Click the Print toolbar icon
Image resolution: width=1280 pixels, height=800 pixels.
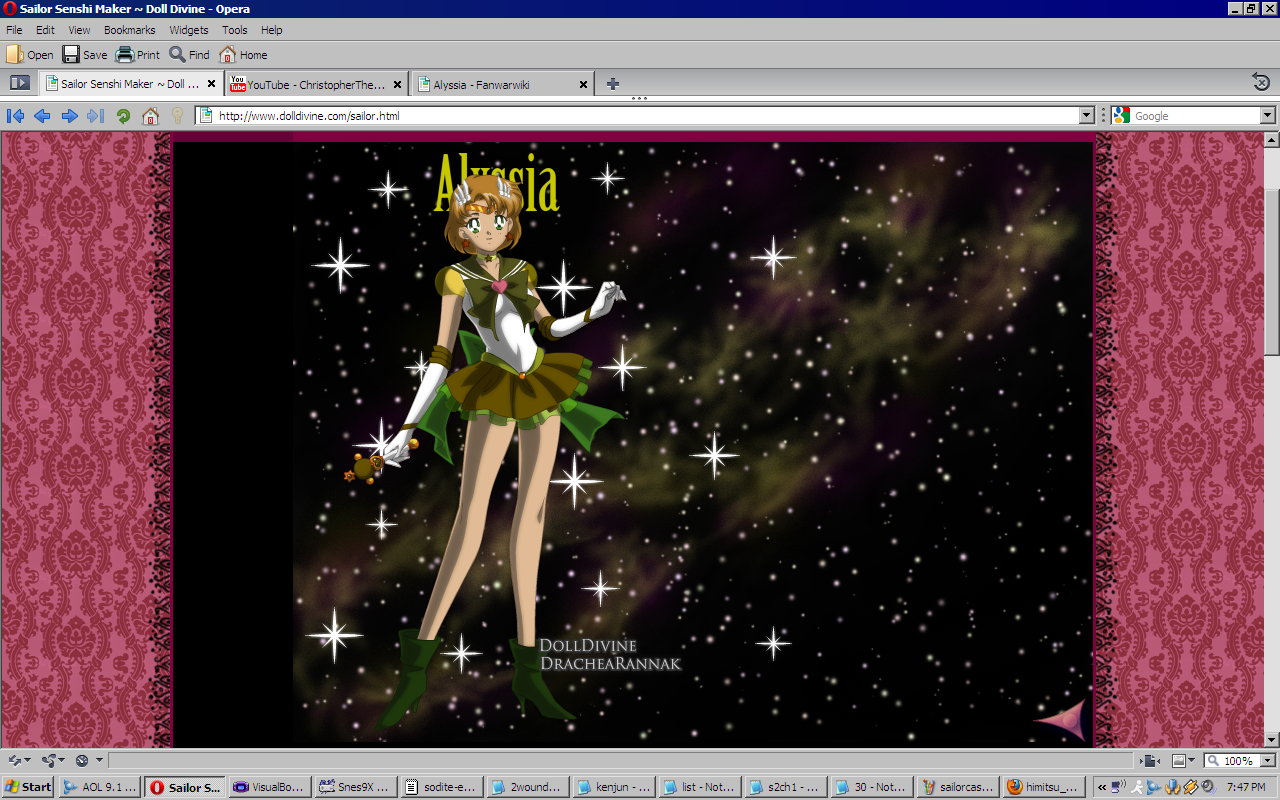(138, 55)
